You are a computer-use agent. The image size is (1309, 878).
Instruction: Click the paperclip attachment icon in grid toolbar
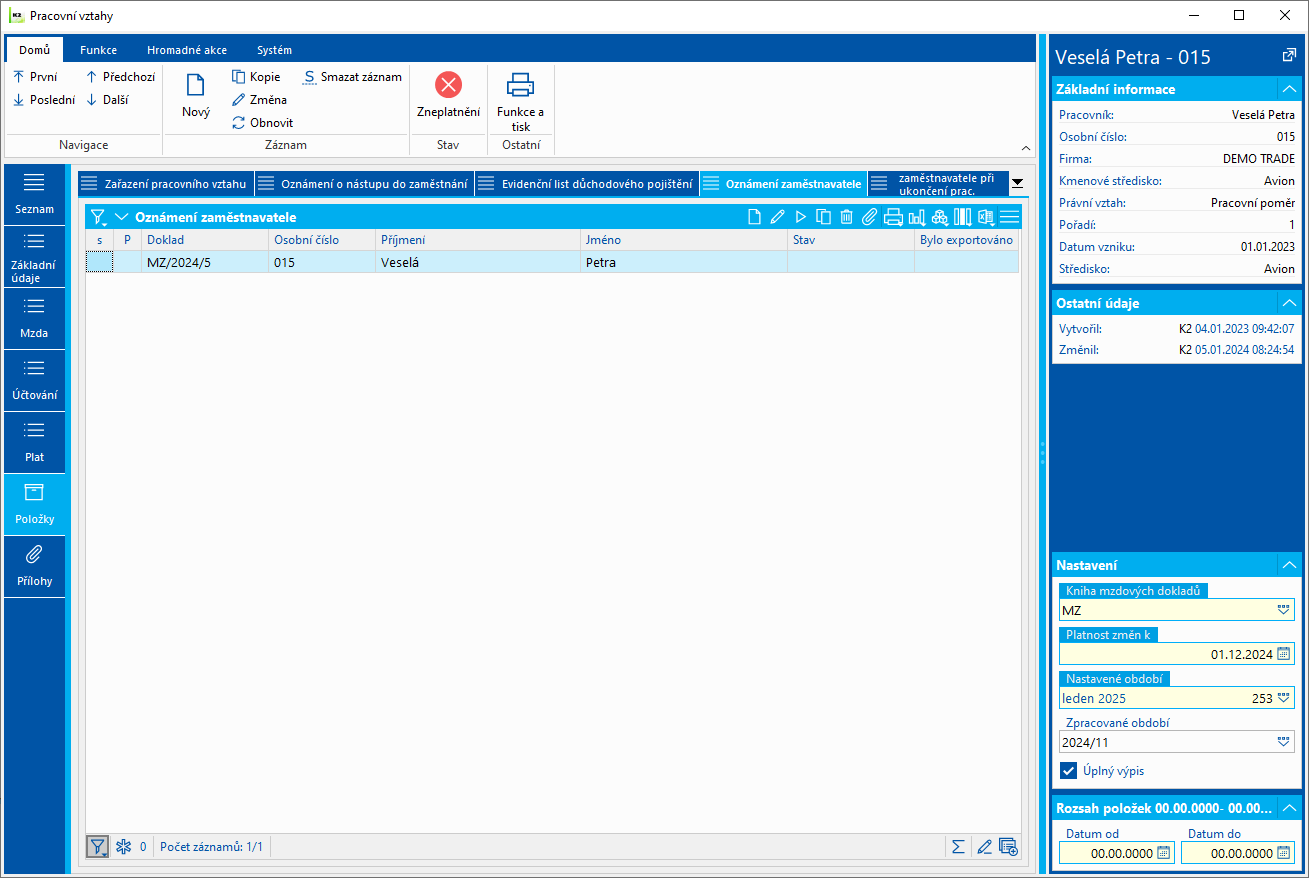(x=870, y=217)
